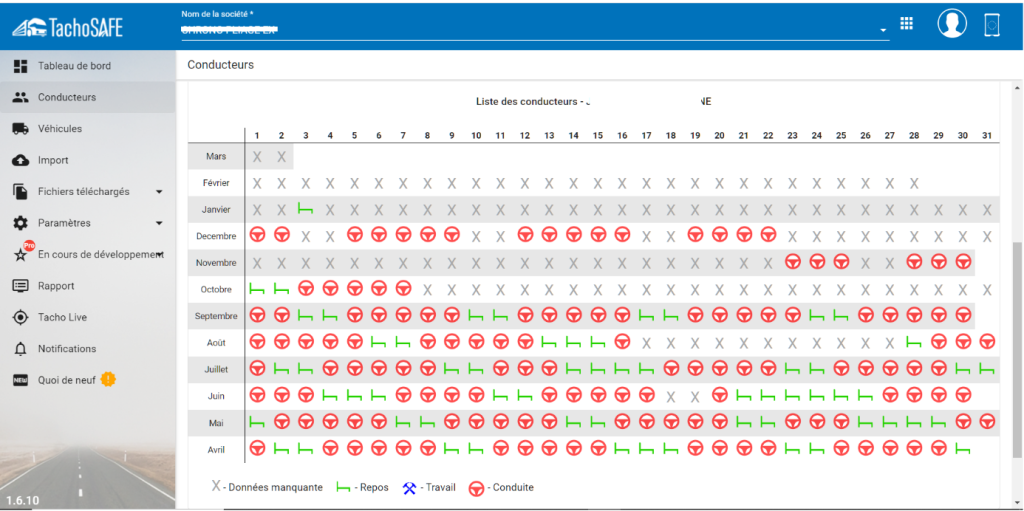The height and width of the screenshot is (511, 1024).
Task: Click the vertical scrollbar of the page
Action: (1017, 350)
